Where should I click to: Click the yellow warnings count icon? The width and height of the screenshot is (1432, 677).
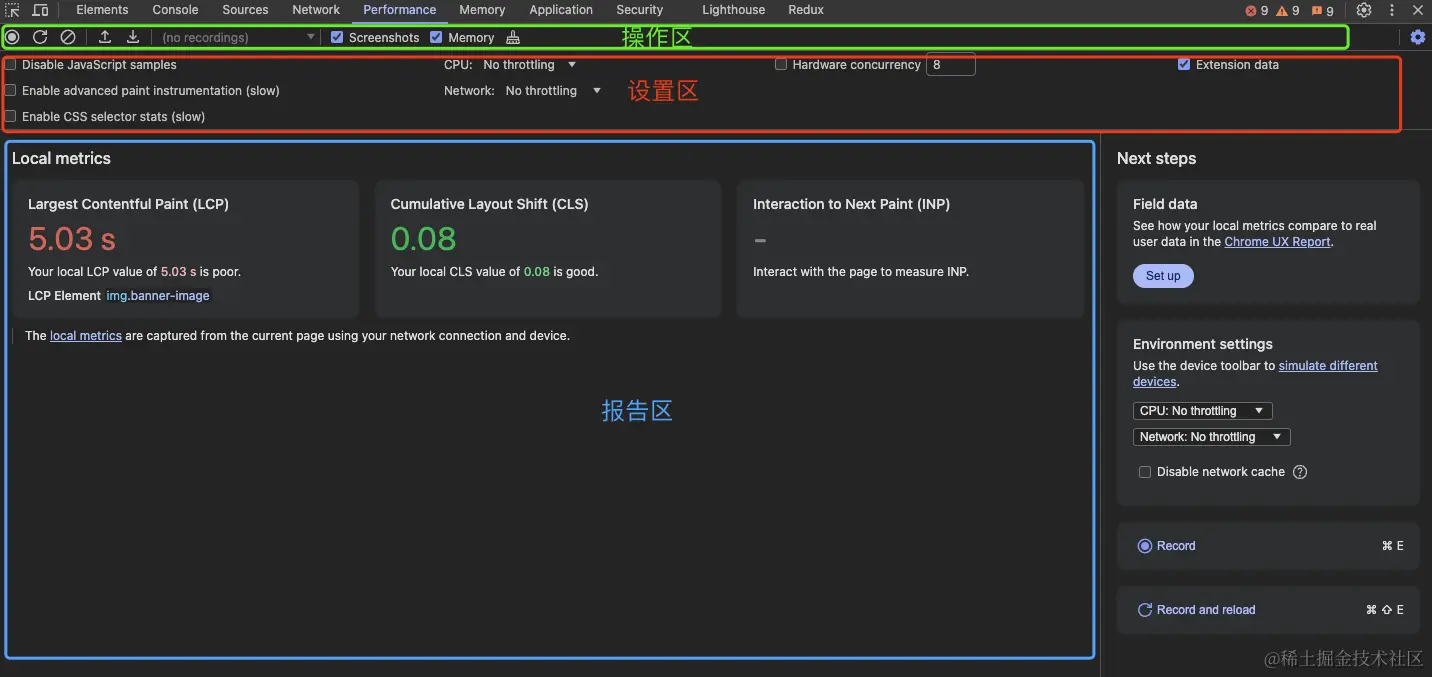coord(1288,11)
